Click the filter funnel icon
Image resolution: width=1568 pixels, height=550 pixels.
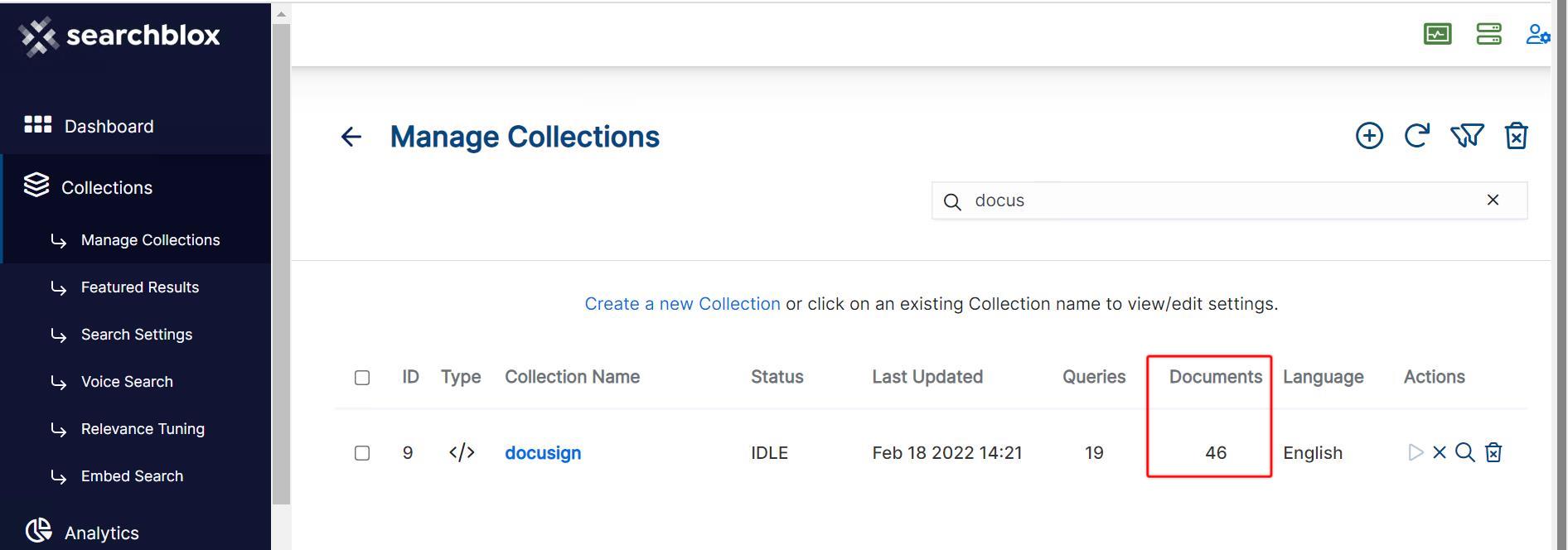[x=1467, y=136]
